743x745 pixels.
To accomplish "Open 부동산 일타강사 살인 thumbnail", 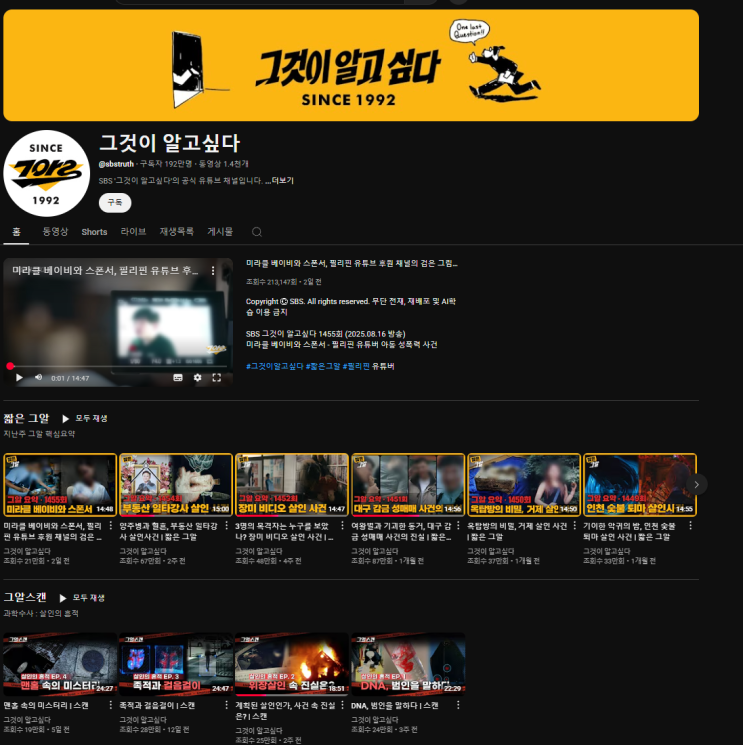I will [x=176, y=485].
